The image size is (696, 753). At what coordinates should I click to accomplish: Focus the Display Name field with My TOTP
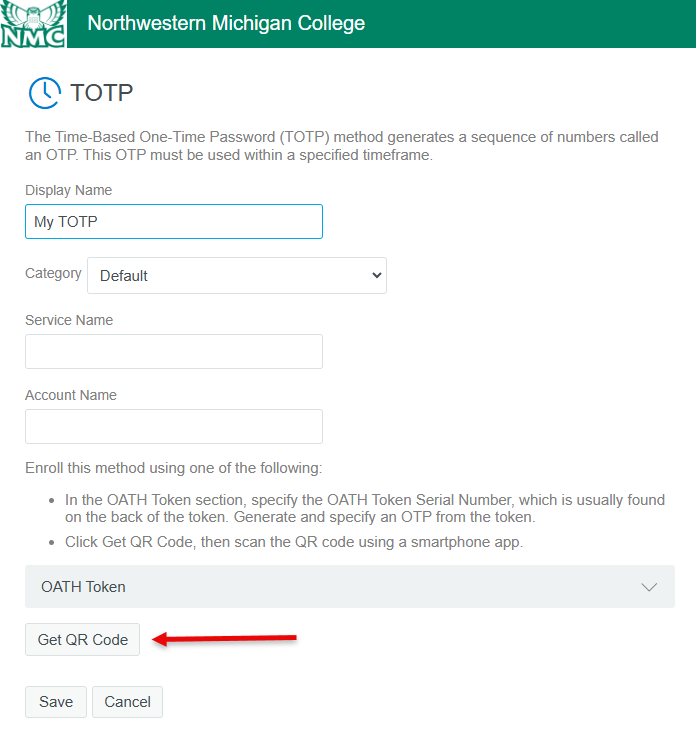click(x=174, y=221)
